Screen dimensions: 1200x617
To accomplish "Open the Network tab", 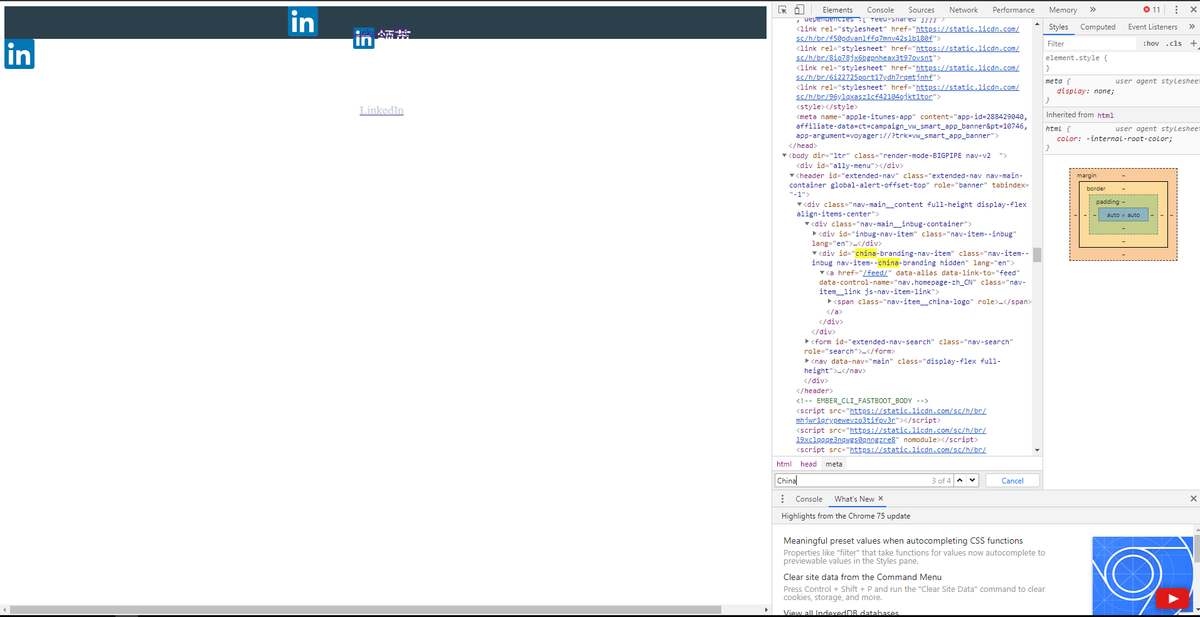I will (963, 9).
